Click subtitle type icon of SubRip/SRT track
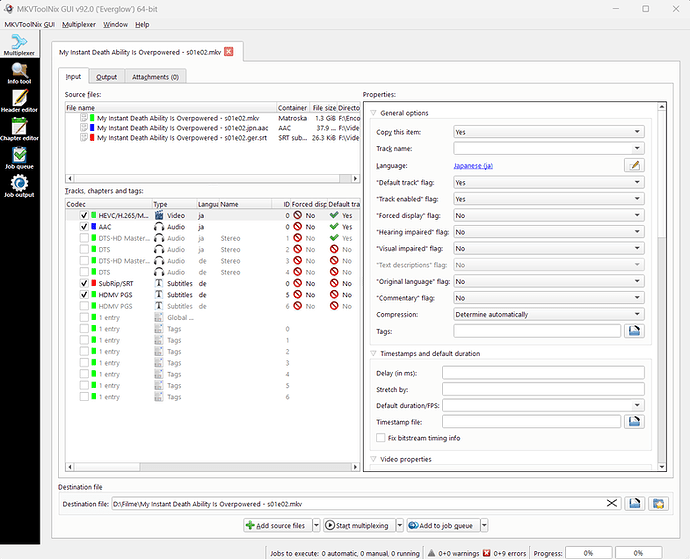Viewport: 690px width, 559px height. pos(159,283)
